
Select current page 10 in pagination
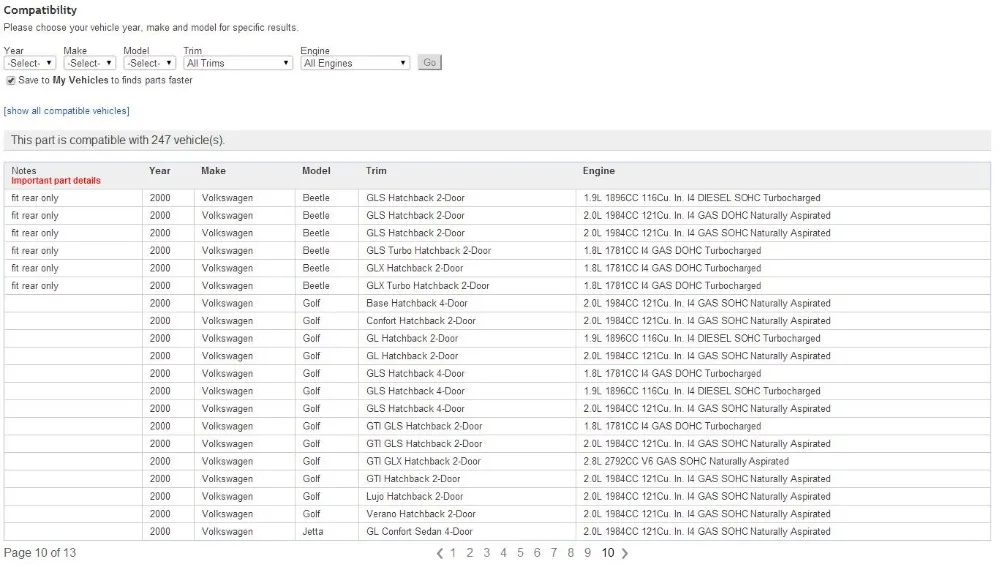pyautogui.click(x=608, y=553)
